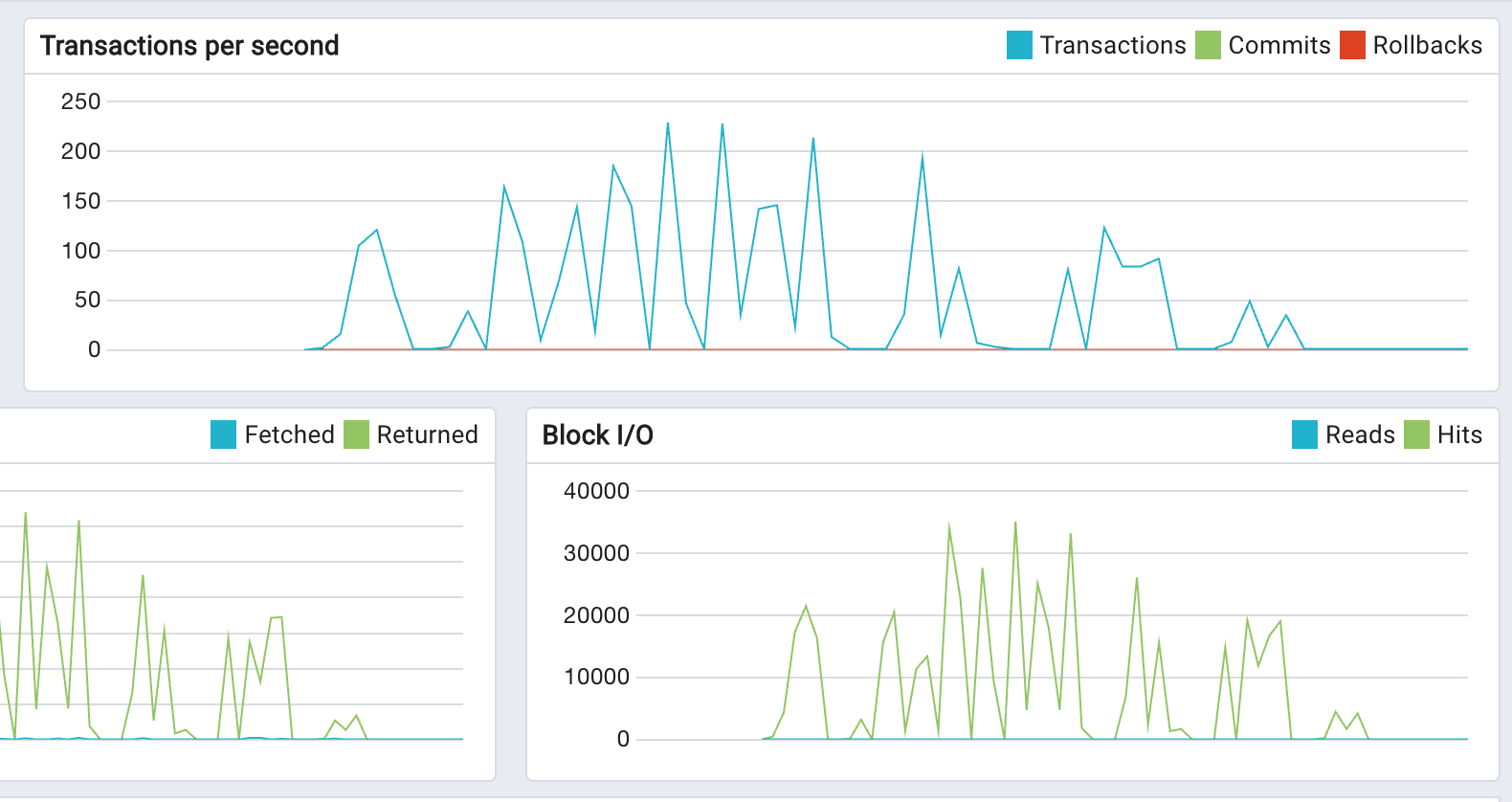Click the green Returned legend swatch
Screen dimensions: 1512x802
(356, 434)
